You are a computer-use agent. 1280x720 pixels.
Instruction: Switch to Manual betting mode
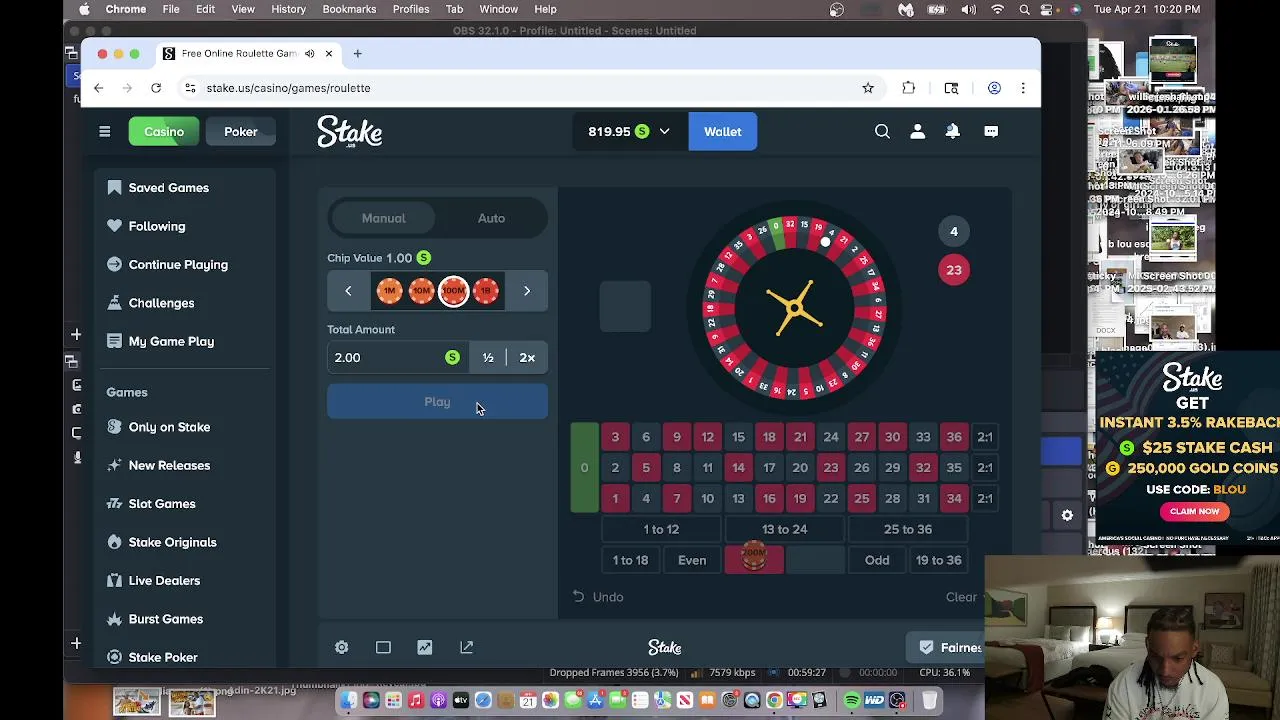click(x=384, y=218)
